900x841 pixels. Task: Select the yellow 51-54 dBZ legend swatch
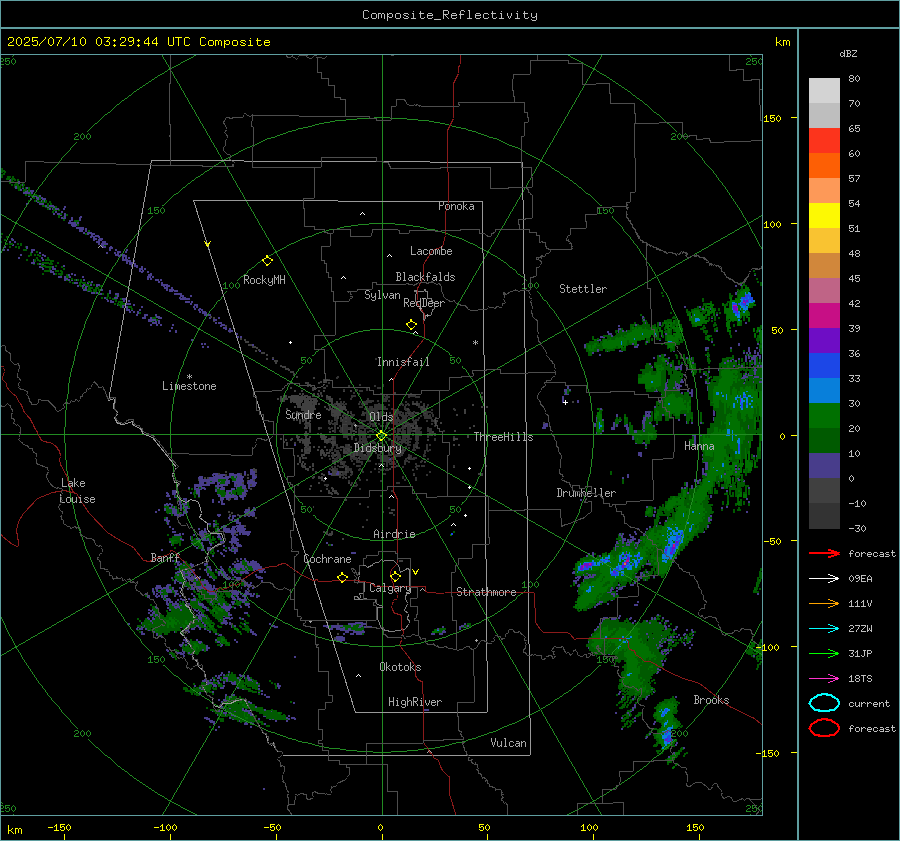824,216
